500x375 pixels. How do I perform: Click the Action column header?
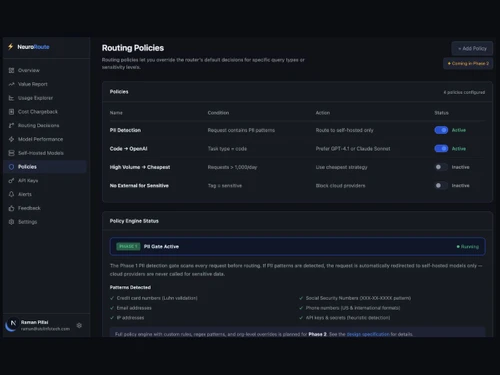(x=323, y=113)
